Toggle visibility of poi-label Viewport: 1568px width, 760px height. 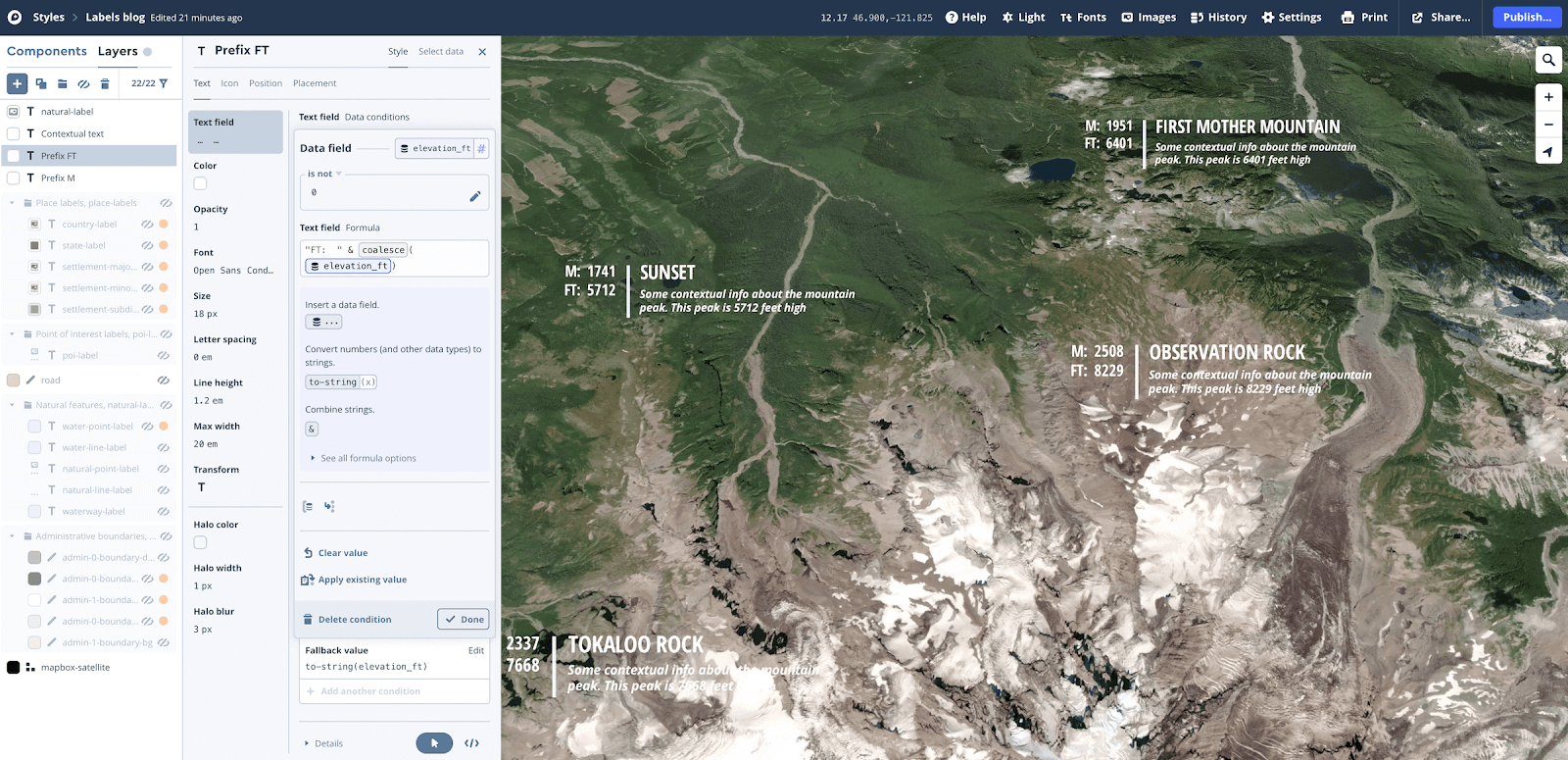coord(164,356)
